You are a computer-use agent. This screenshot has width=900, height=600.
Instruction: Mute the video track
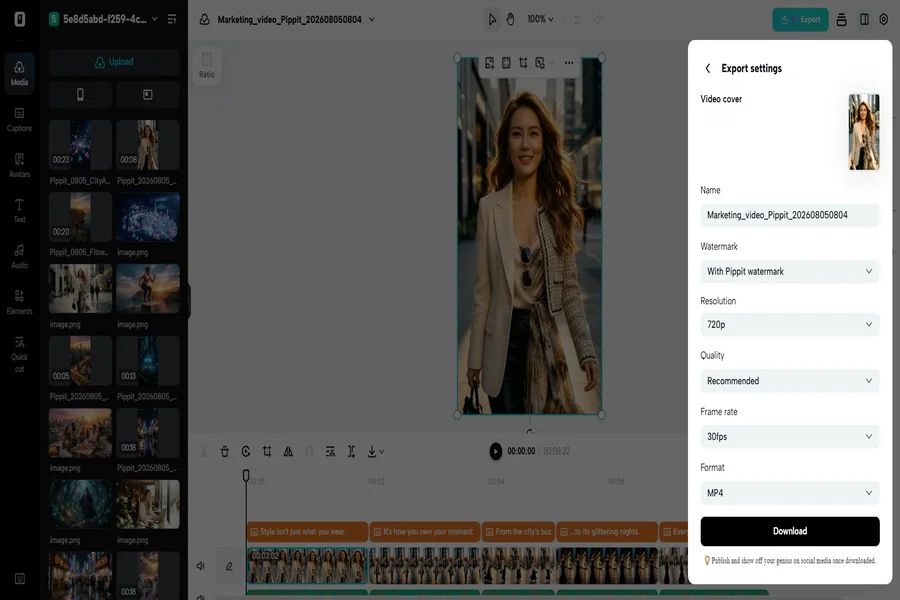point(201,566)
